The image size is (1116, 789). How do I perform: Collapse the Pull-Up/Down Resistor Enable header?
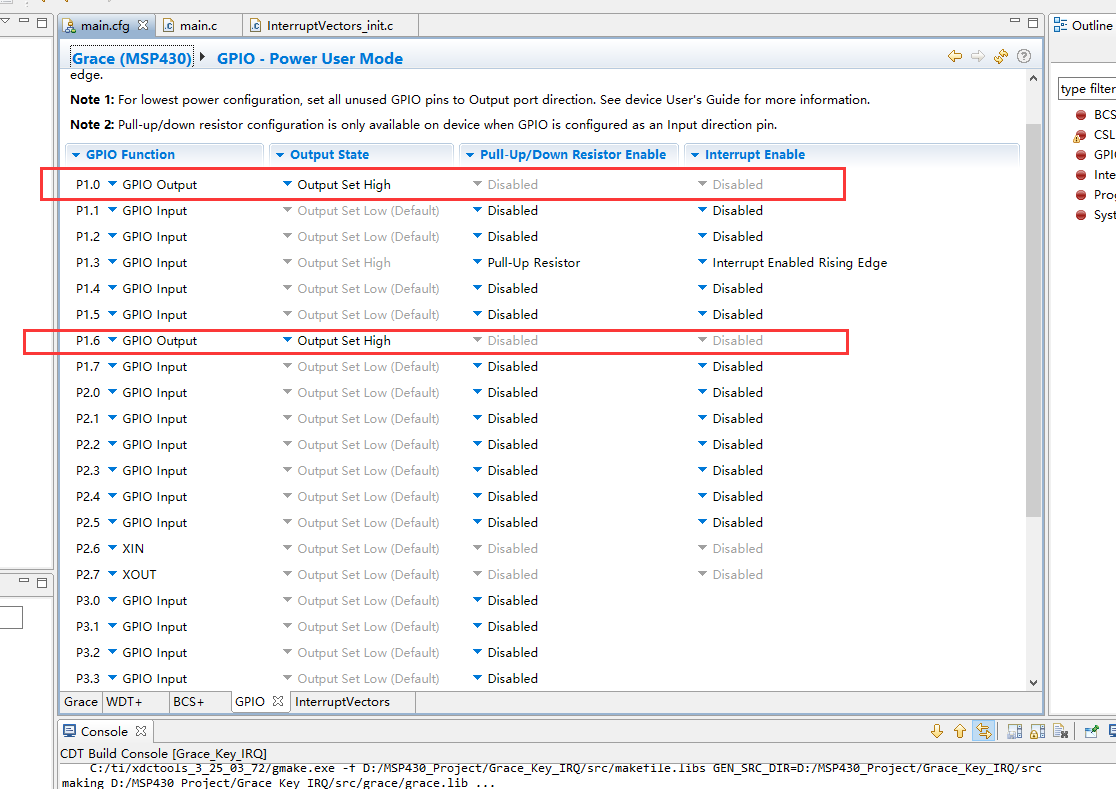(x=470, y=154)
